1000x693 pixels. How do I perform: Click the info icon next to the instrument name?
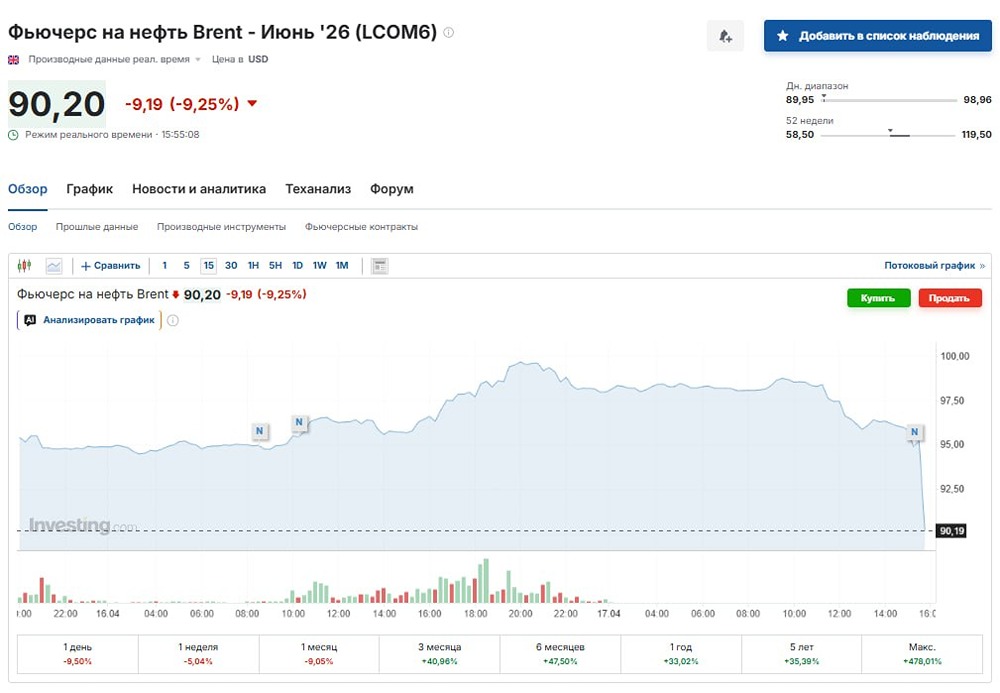[x=450, y=30]
